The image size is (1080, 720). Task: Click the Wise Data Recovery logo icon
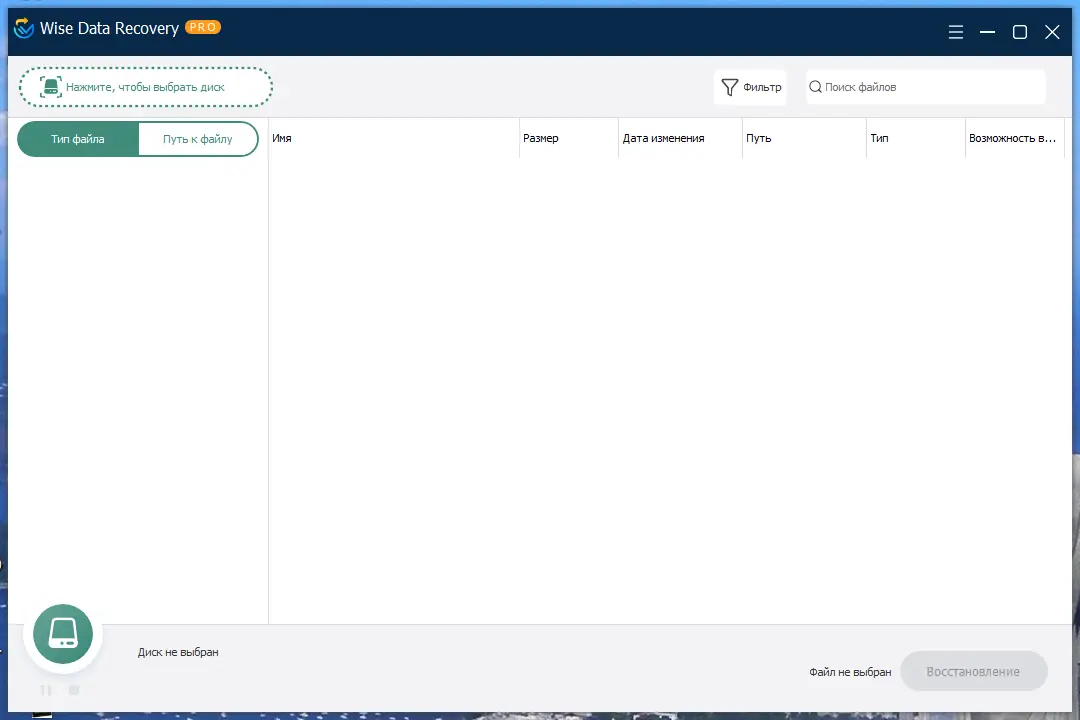[x=23, y=28]
